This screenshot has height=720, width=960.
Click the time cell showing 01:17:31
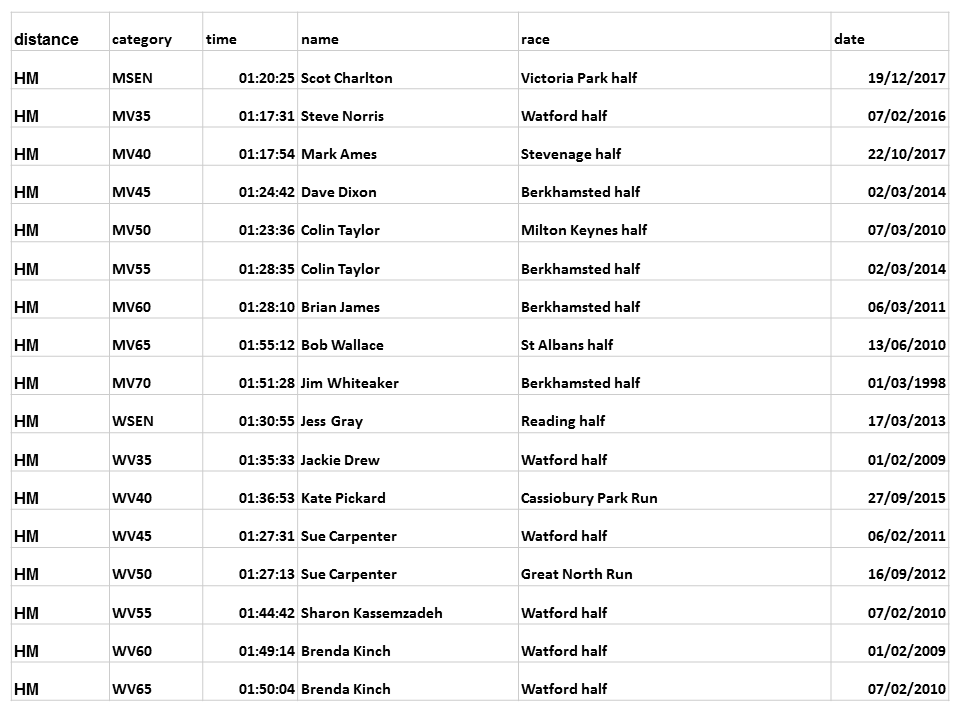(266, 116)
